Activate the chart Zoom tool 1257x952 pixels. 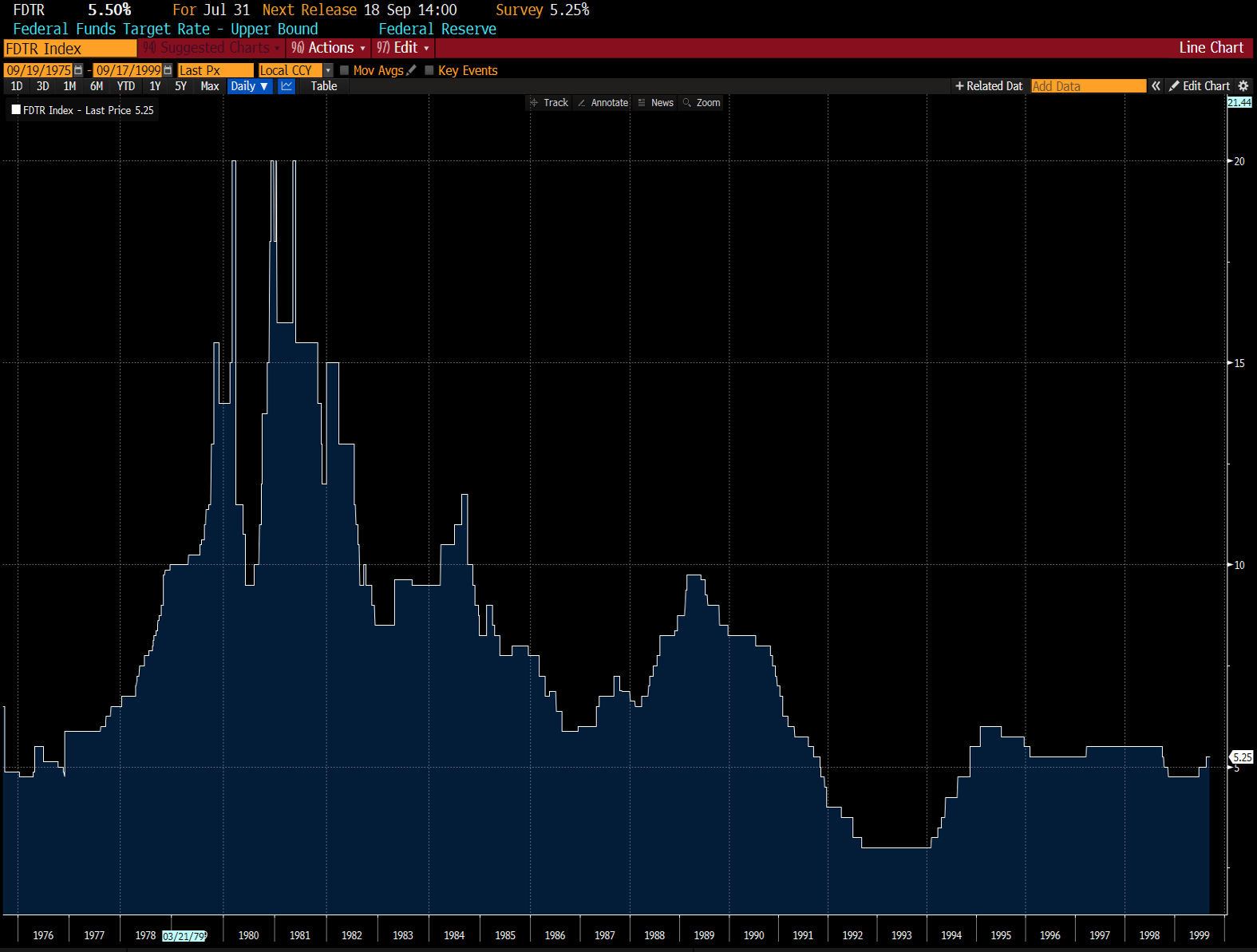point(702,103)
